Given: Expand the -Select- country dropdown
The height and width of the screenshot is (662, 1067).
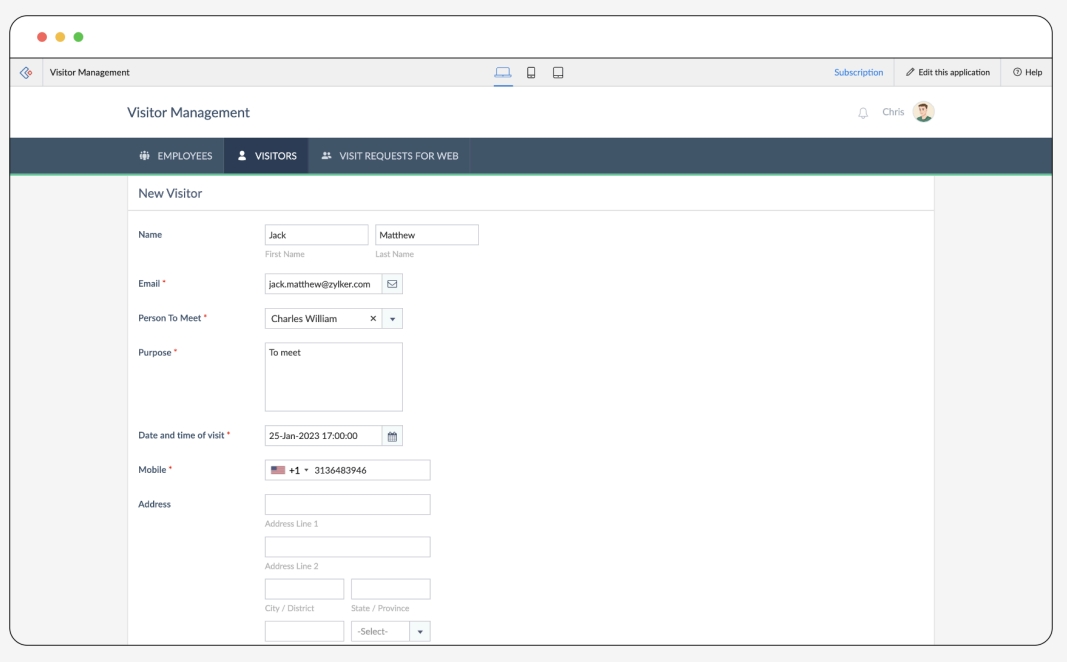Looking at the screenshot, I should click(x=418, y=631).
